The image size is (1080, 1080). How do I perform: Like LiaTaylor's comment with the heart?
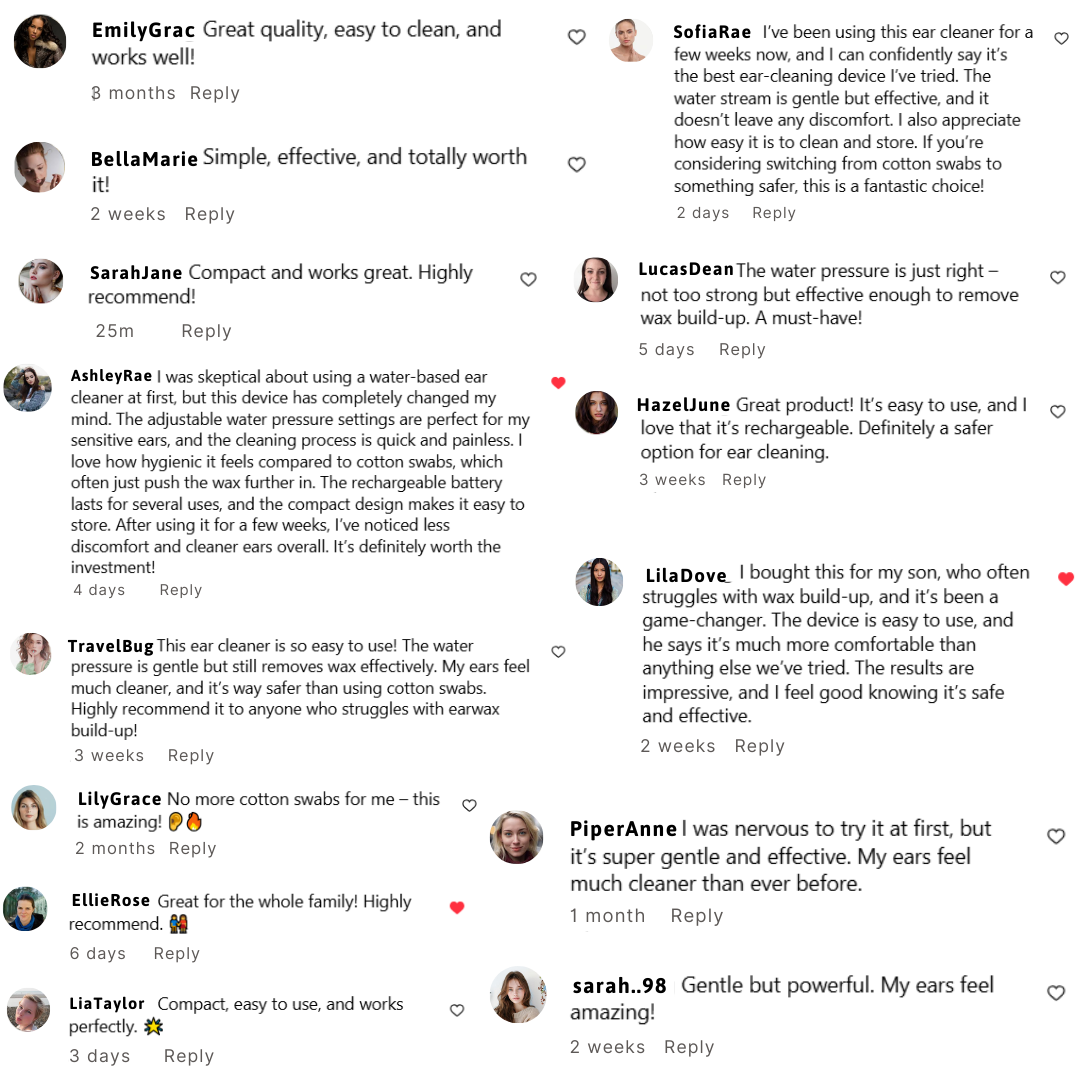click(457, 1010)
